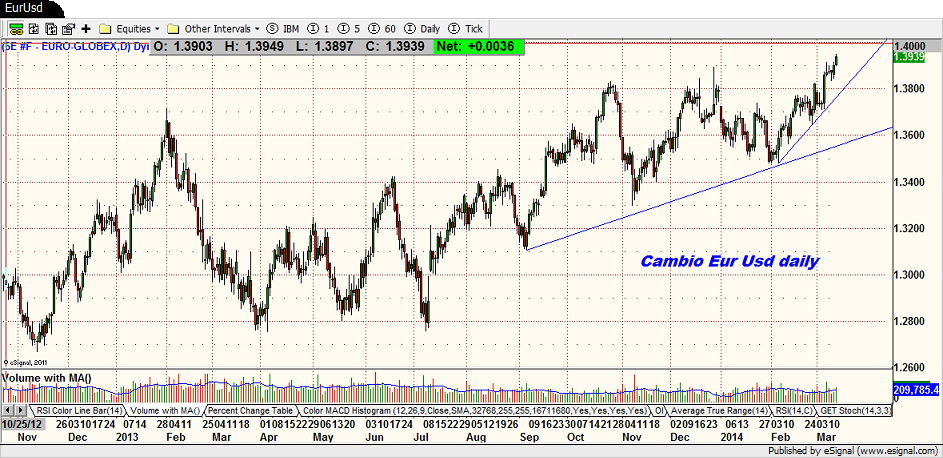
Task: Click the study tabs left scroll arrow
Action: pos(8,411)
